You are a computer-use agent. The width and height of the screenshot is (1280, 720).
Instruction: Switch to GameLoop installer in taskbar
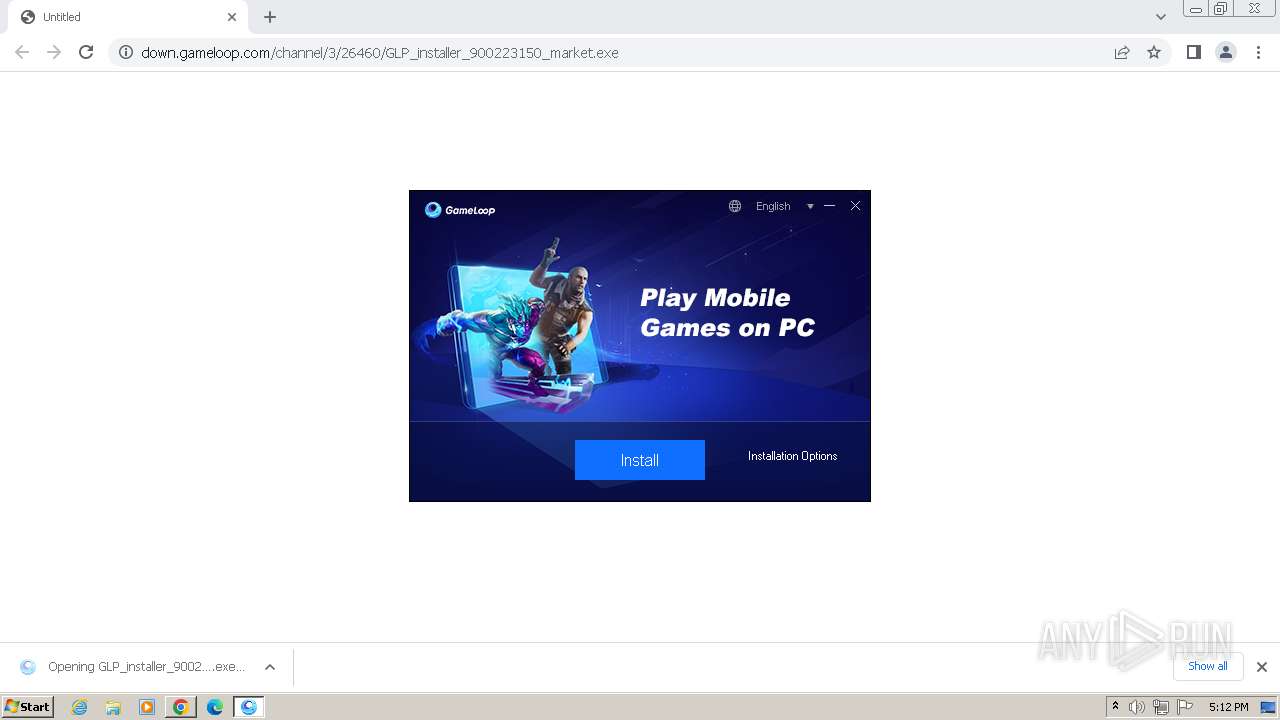point(248,707)
